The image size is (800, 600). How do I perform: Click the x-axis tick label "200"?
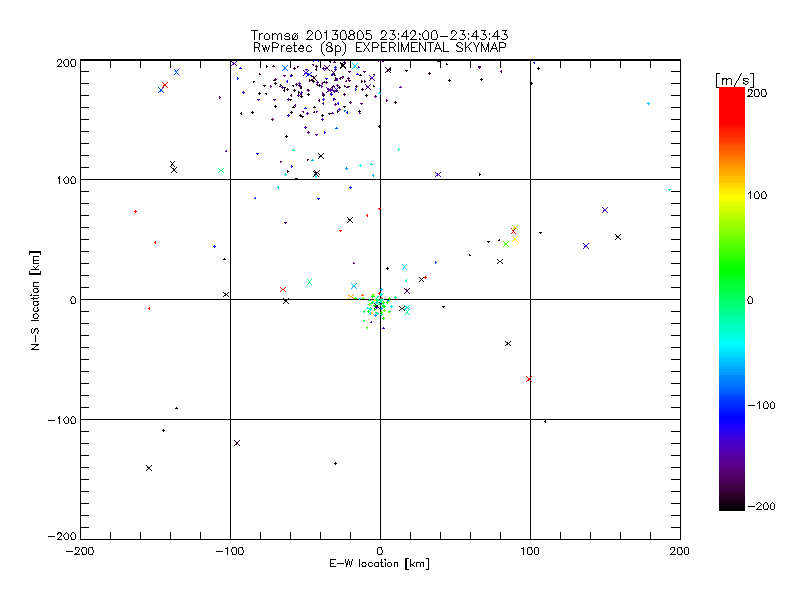point(680,551)
